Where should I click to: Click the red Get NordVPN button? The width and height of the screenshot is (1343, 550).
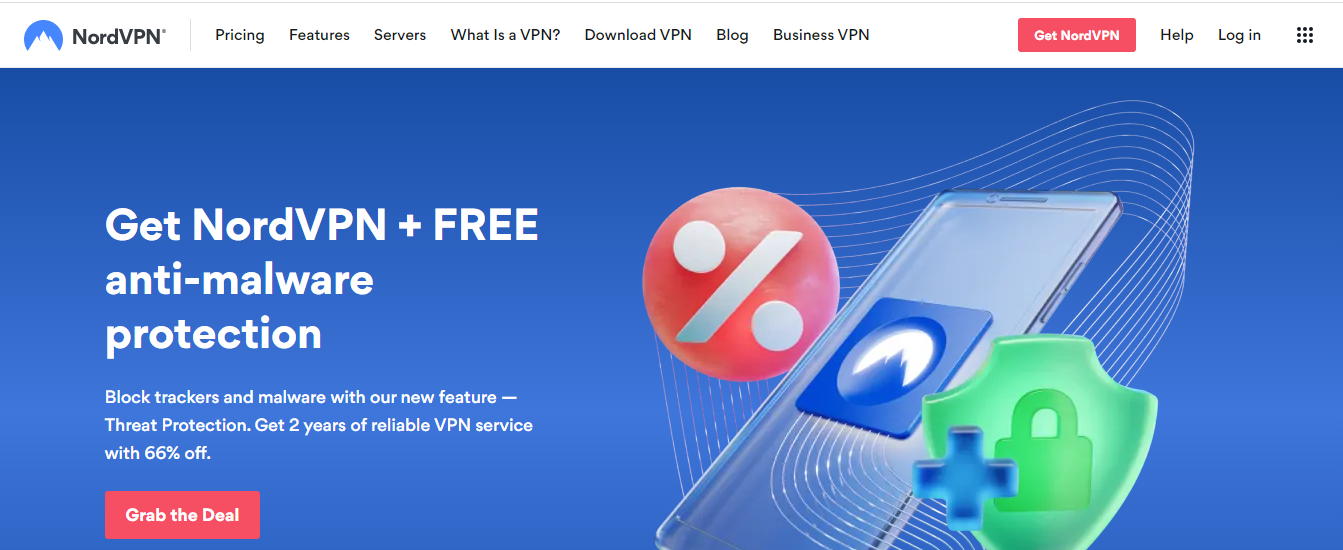tap(1076, 35)
